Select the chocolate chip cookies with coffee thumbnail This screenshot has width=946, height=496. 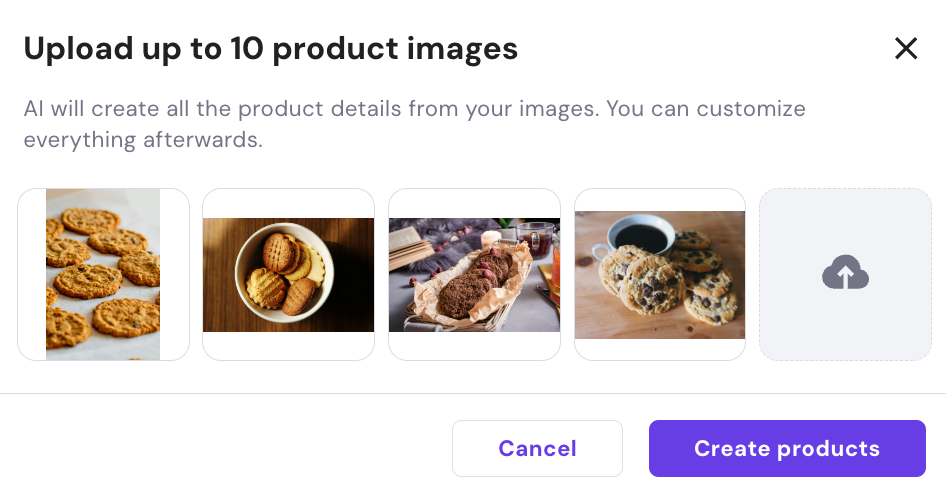click(660, 274)
